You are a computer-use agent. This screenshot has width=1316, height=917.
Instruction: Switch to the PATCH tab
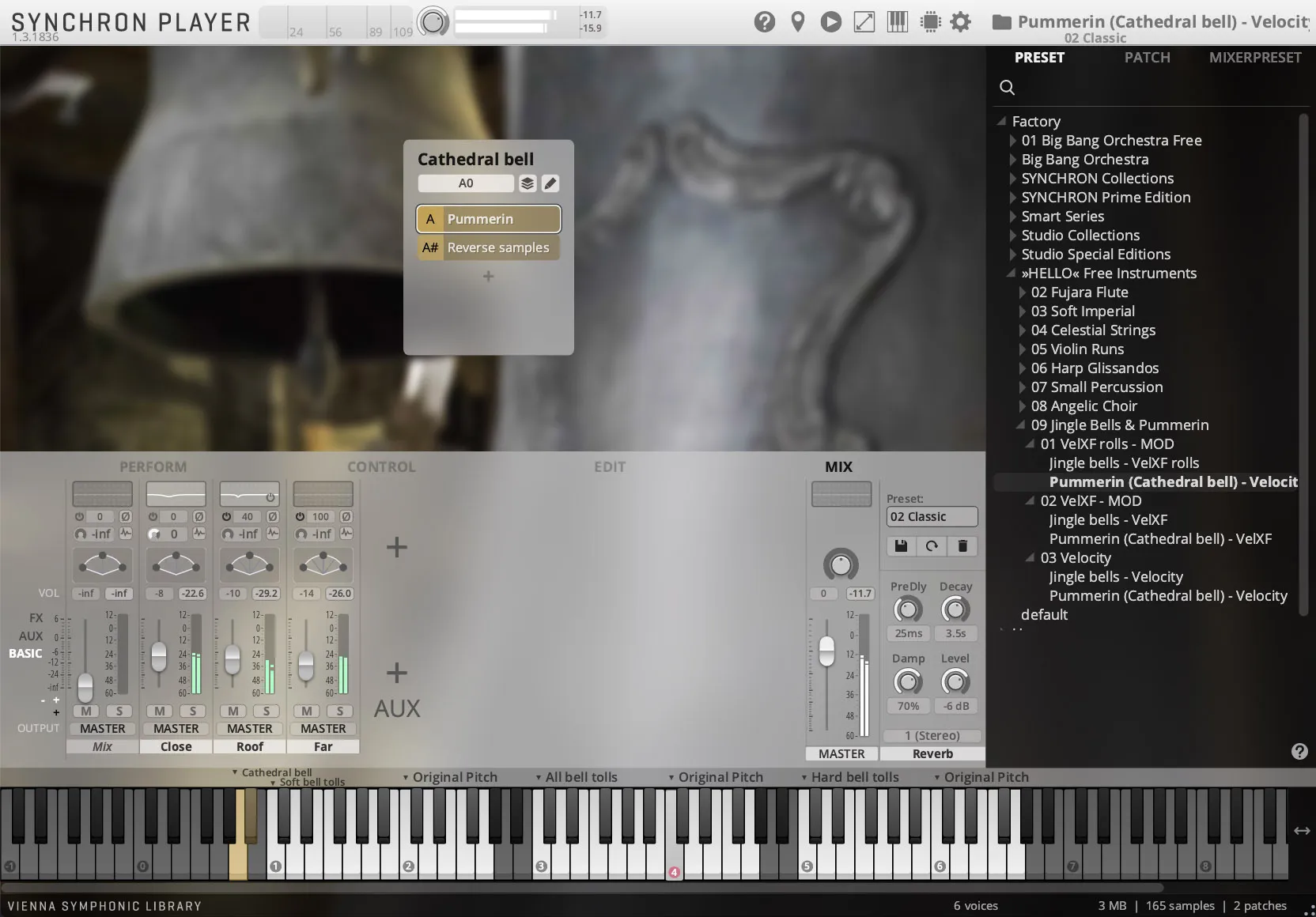1147,58
